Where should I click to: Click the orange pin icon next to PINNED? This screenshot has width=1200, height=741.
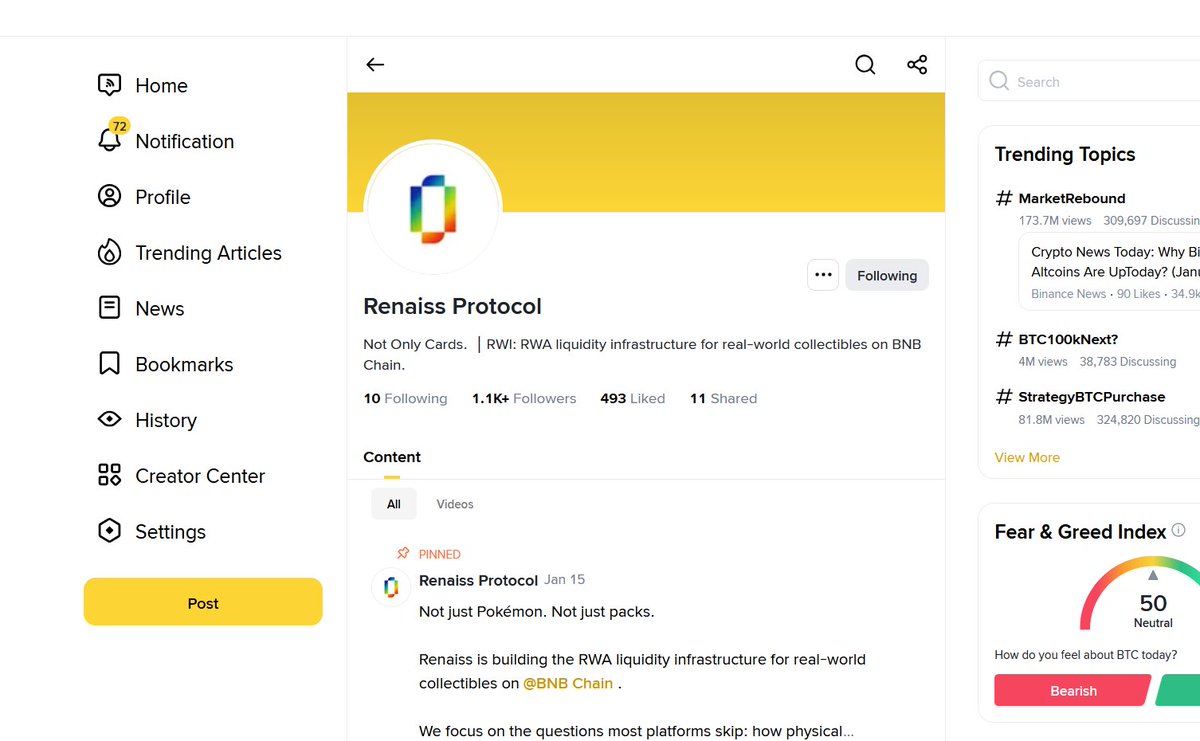[x=403, y=553]
